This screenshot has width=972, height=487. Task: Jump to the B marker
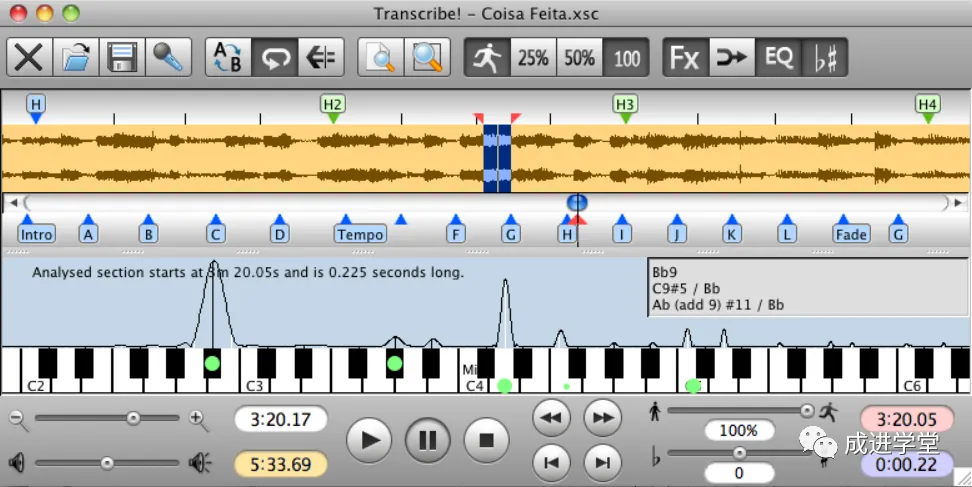click(x=148, y=234)
